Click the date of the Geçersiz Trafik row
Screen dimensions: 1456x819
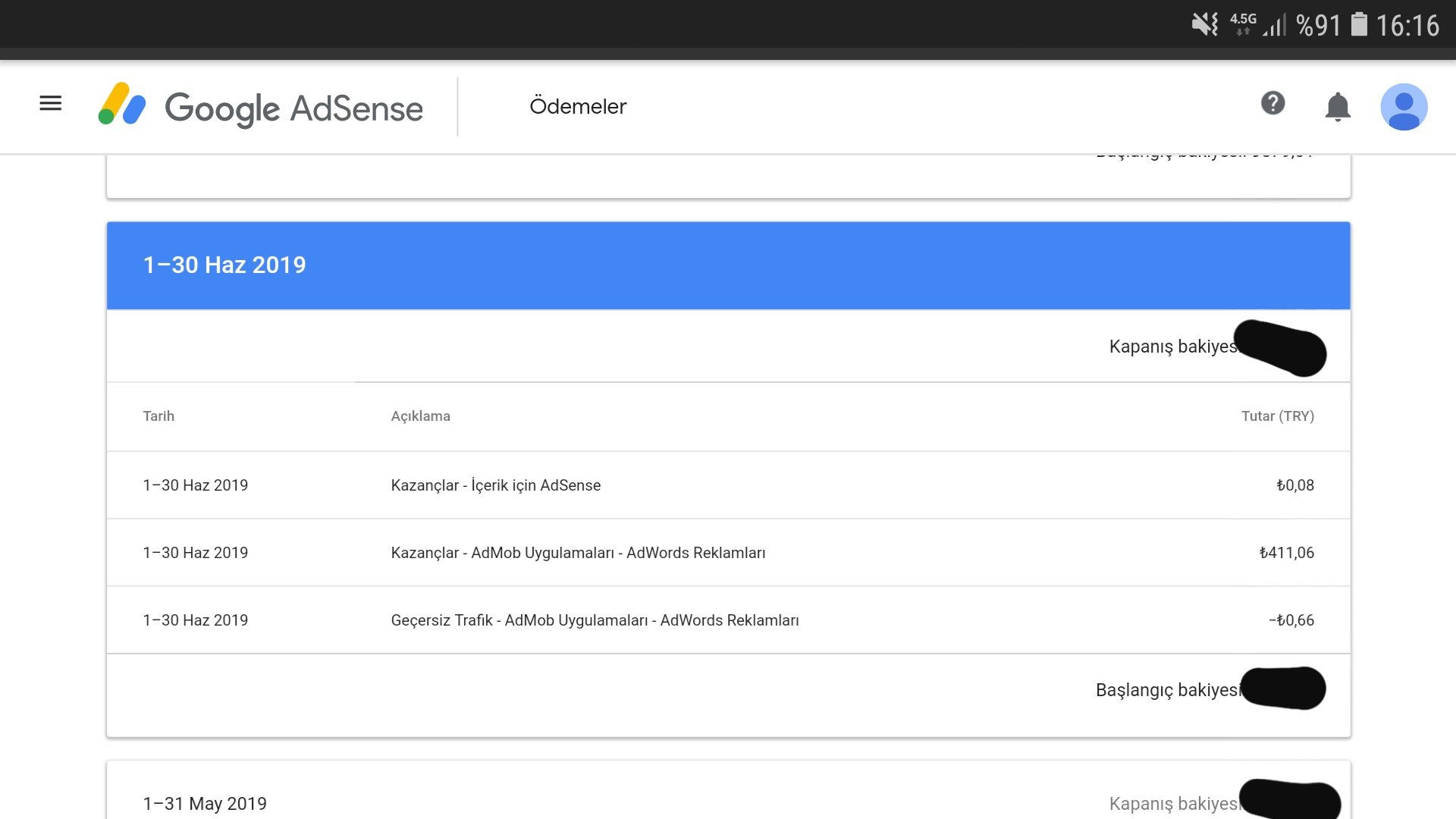coord(196,620)
